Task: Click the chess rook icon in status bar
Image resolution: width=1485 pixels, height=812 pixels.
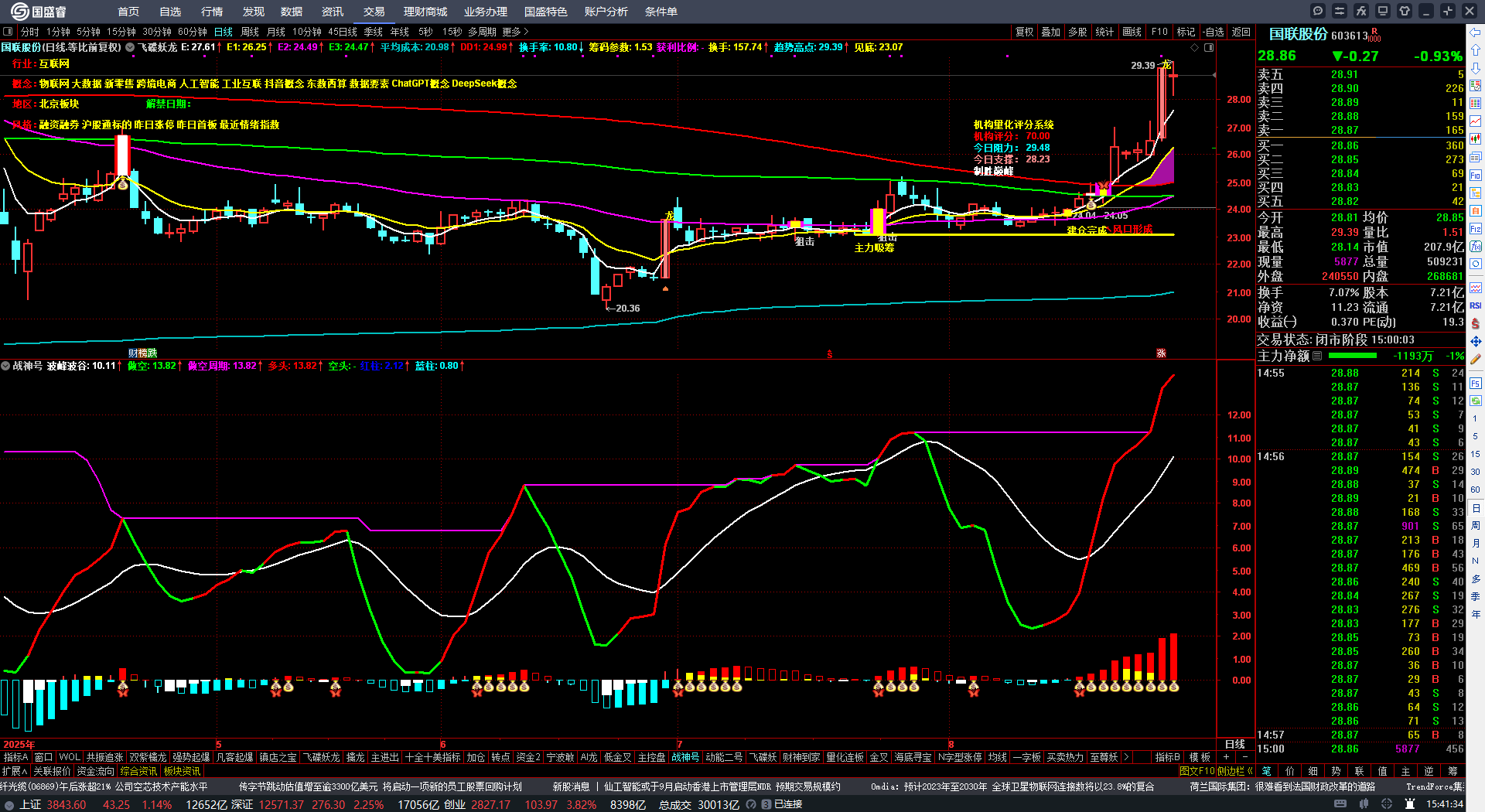Action: click(x=1408, y=804)
